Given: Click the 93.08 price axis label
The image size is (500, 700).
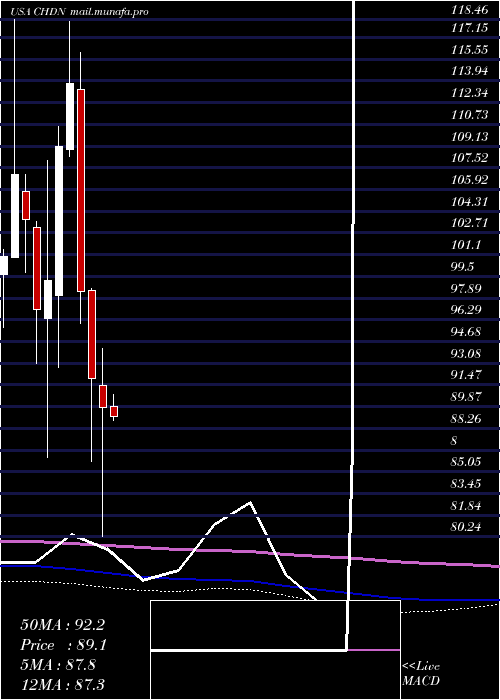Looking at the screenshot, I should (467, 353).
